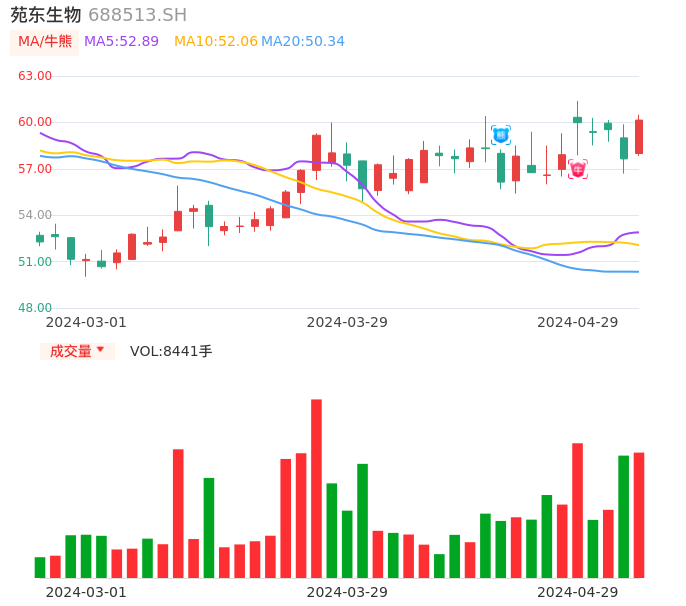Click the 2024-04-29 date label under the volume chart
Screen dimensions: 686x606
pyautogui.click(x=578, y=592)
